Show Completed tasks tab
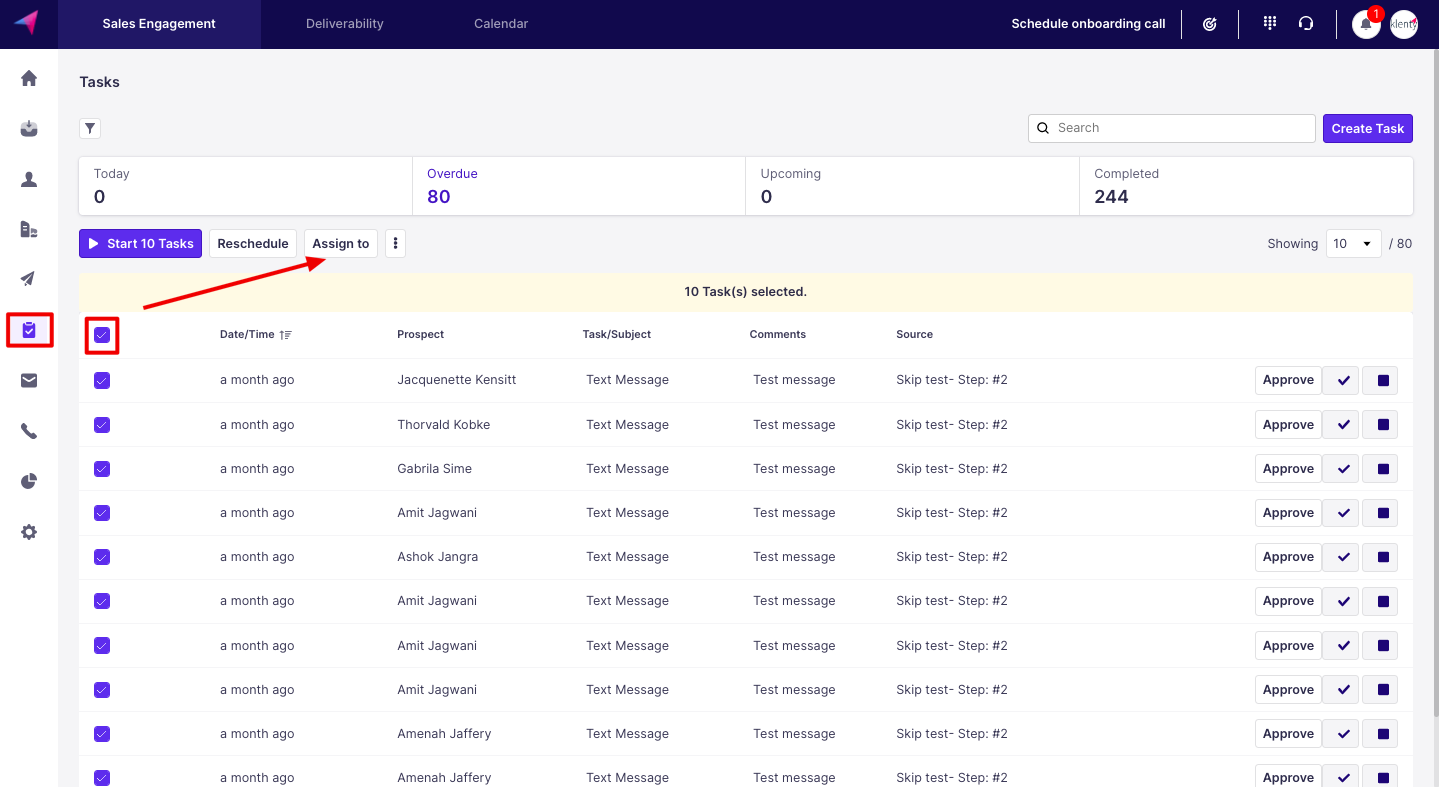 pyautogui.click(x=1247, y=186)
